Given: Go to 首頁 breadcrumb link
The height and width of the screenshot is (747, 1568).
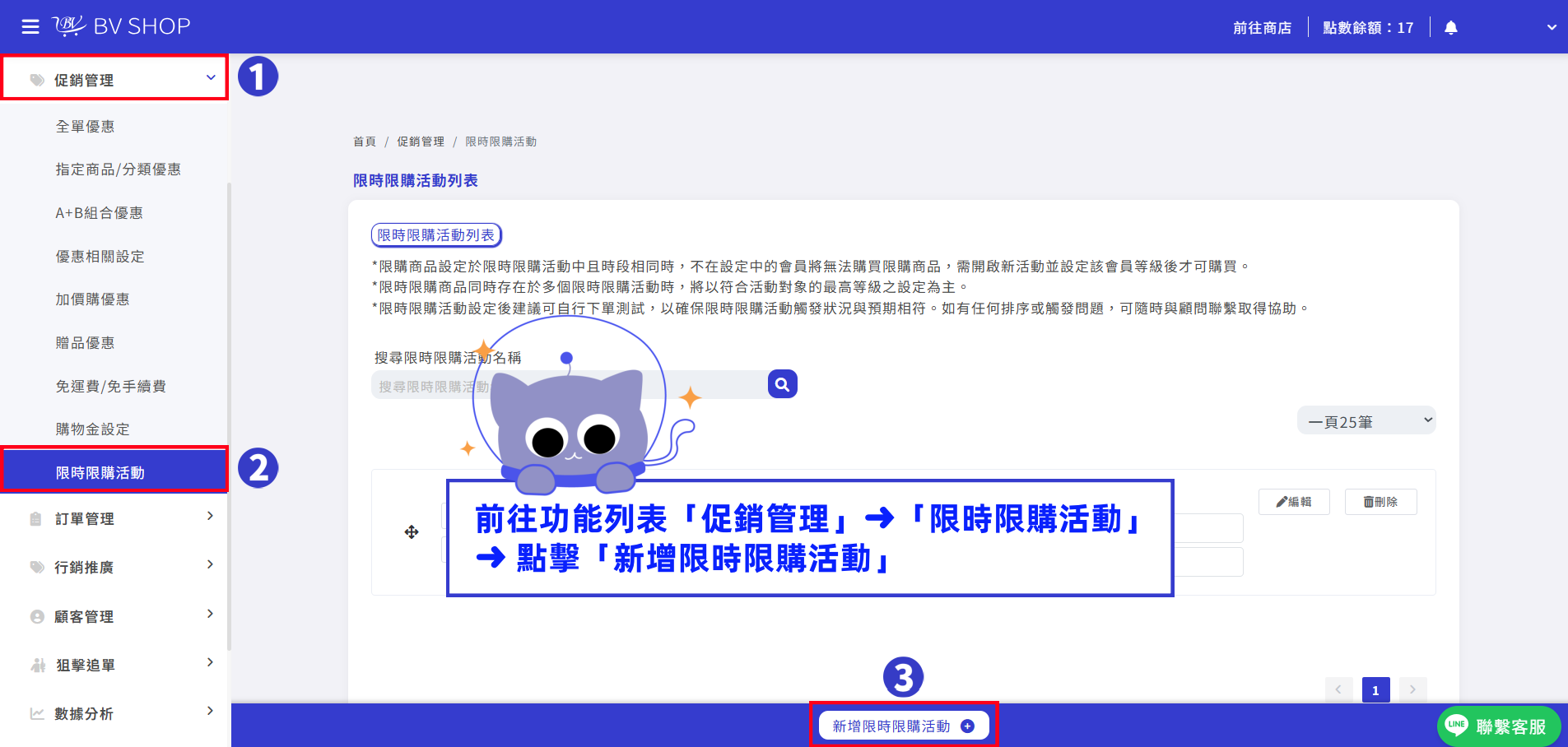Looking at the screenshot, I should click(x=365, y=142).
